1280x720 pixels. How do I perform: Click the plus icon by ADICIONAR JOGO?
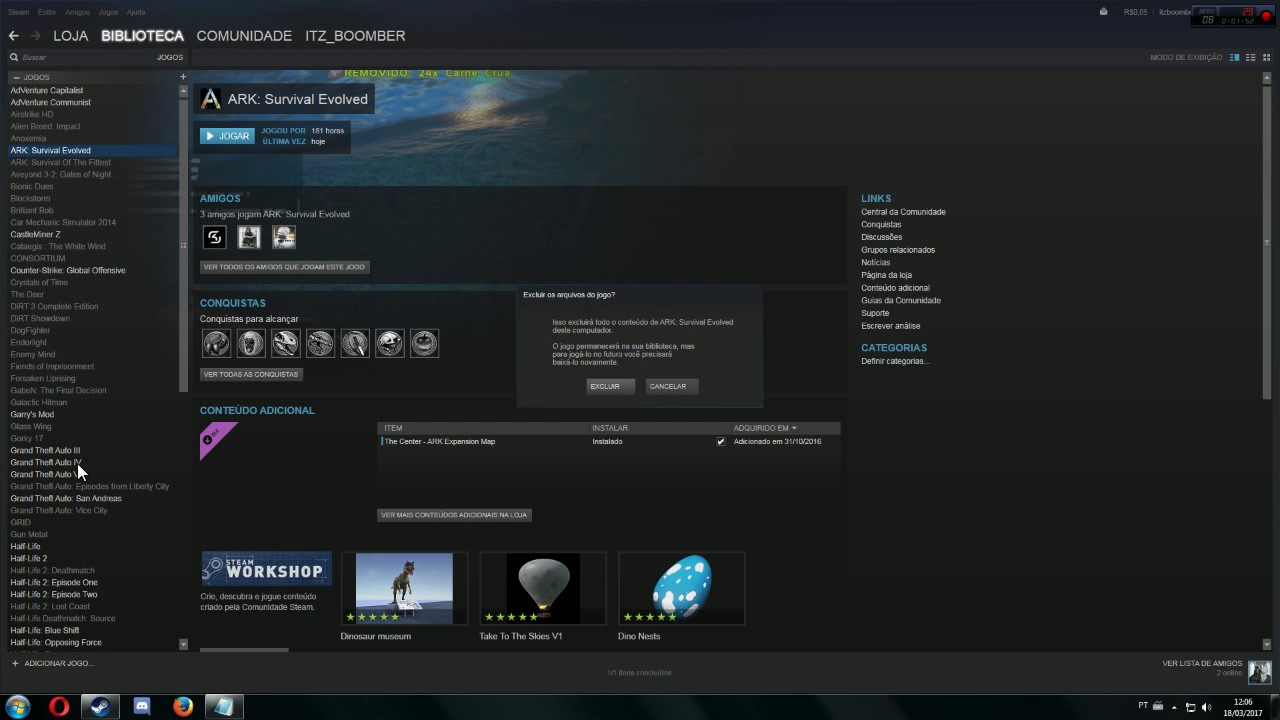[x=15, y=663]
